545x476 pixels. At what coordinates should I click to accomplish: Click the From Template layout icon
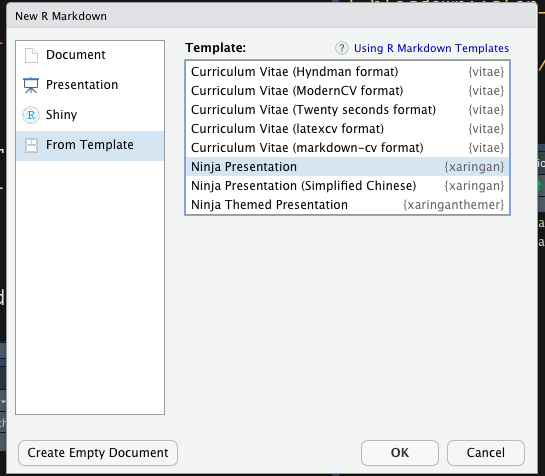[x=31, y=145]
